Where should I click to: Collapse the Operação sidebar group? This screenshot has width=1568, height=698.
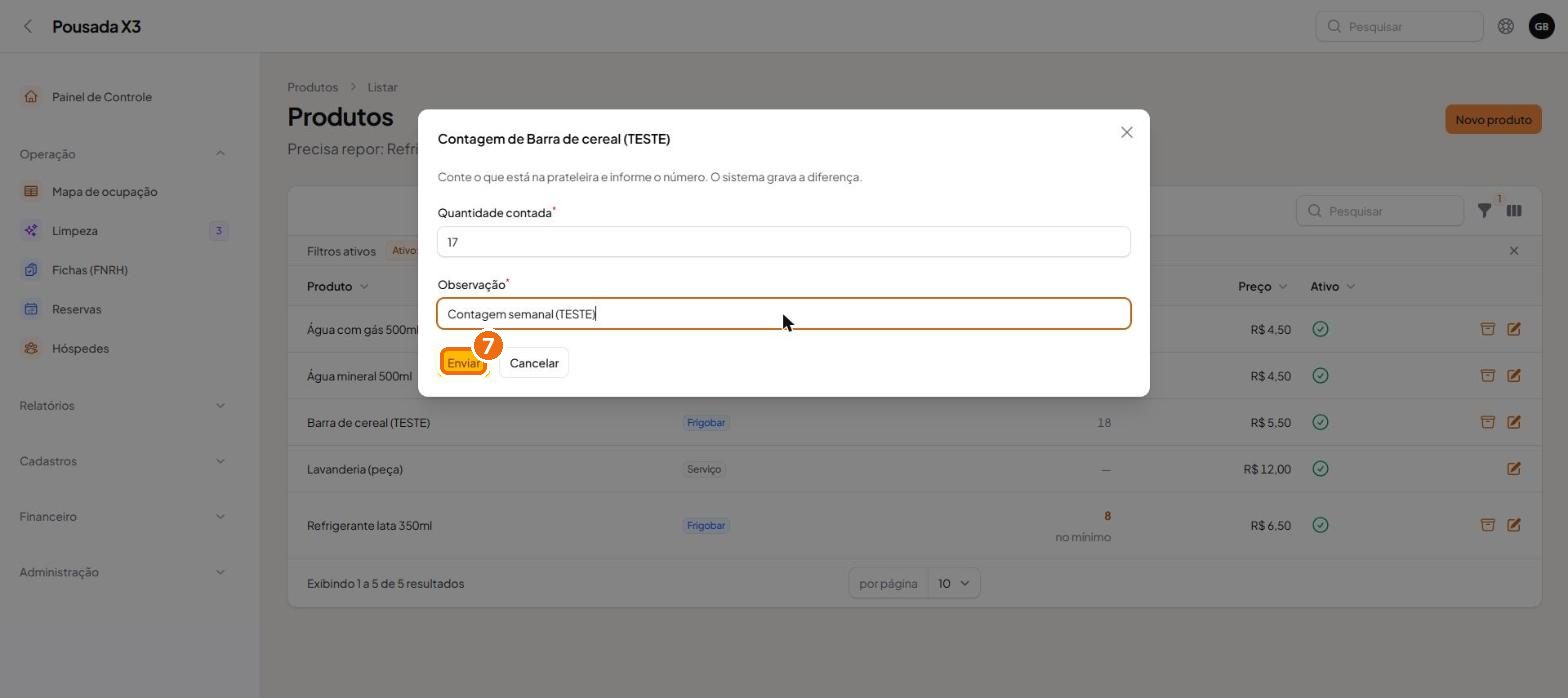(220, 154)
